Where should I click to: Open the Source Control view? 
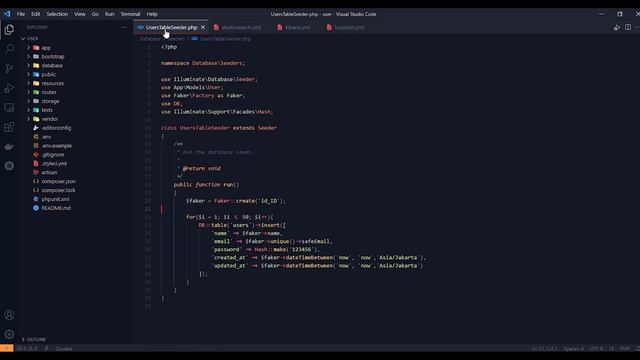pyautogui.click(x=9, y=69)
